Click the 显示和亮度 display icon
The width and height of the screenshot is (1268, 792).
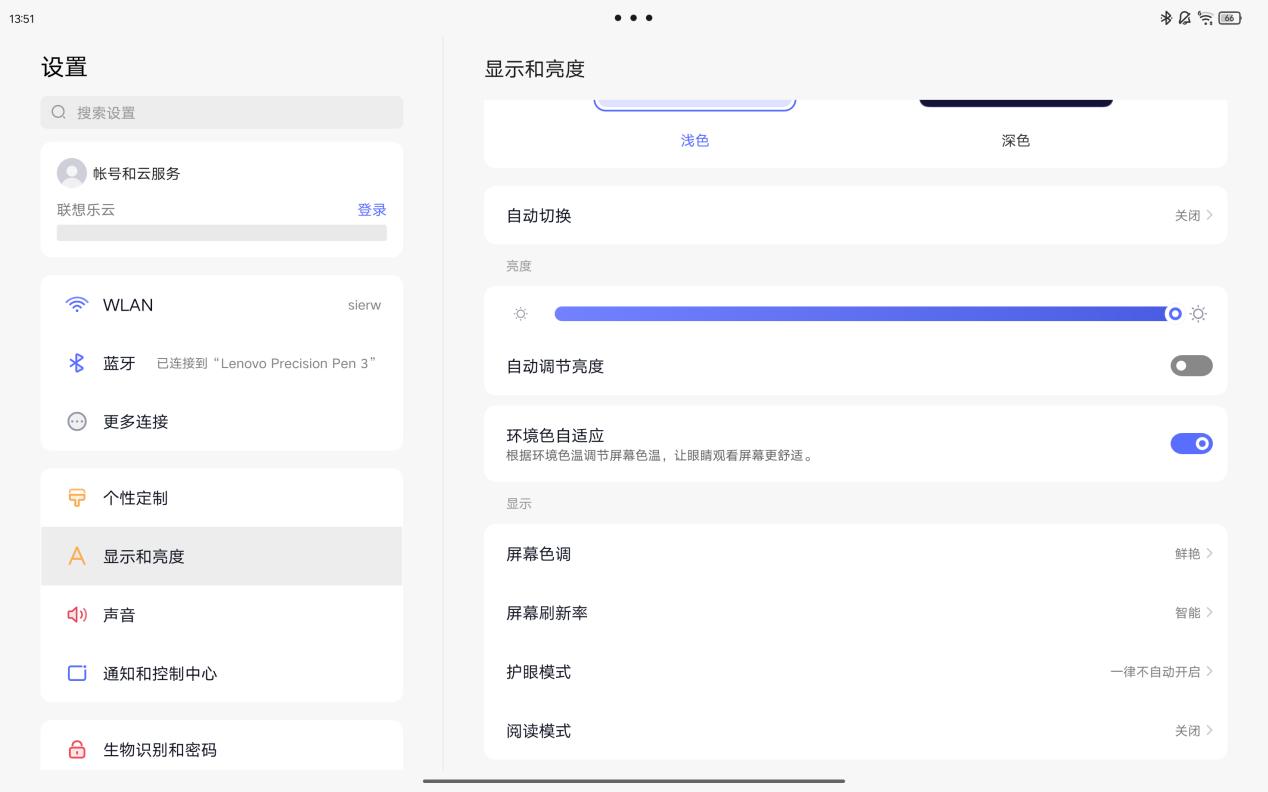tap(77, 556)
